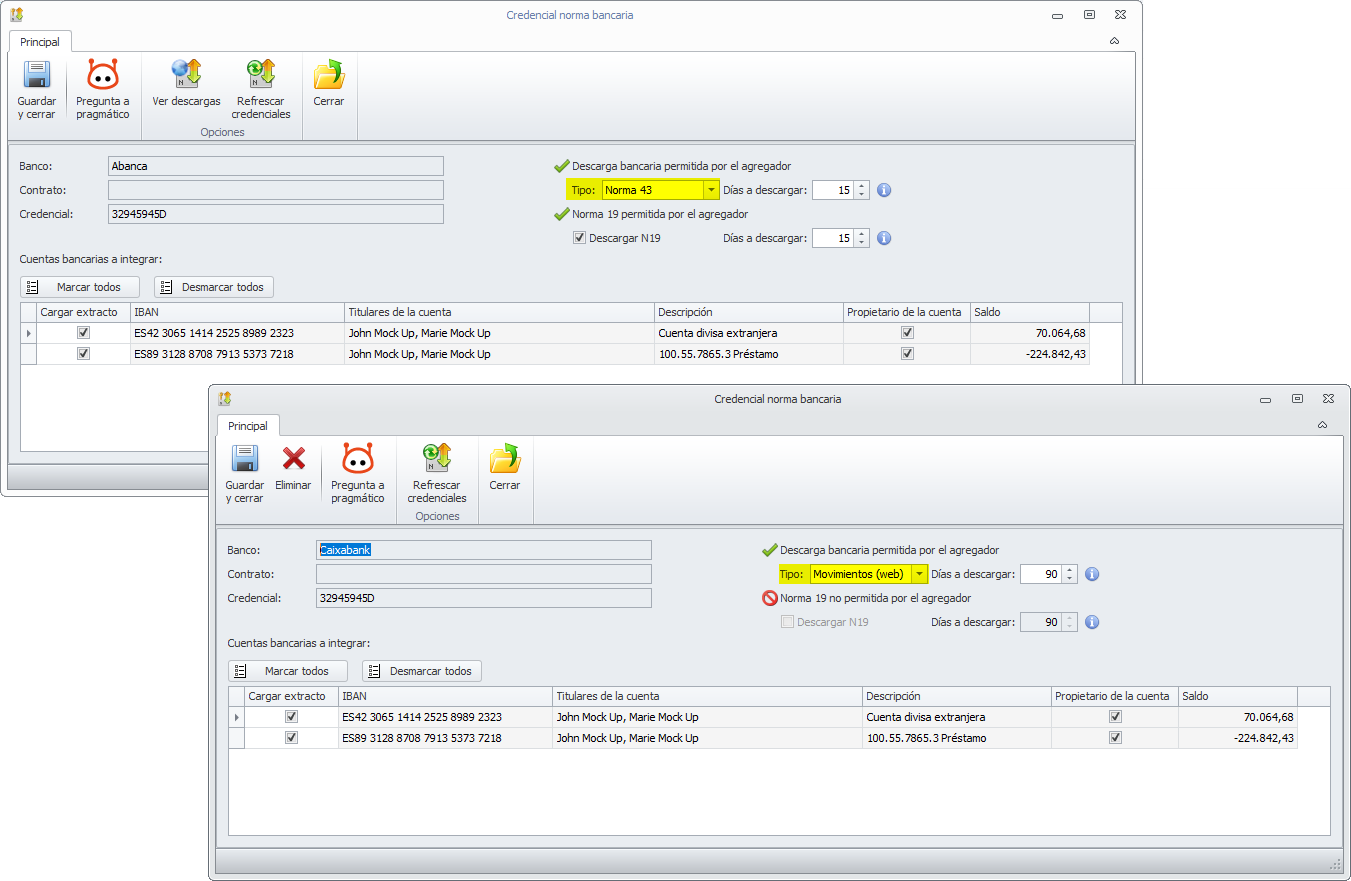Toggle Propietario de la cuenta for ES42 in Caixabank window
This screenshot has width=1351, height=881.
(1115, 717)
